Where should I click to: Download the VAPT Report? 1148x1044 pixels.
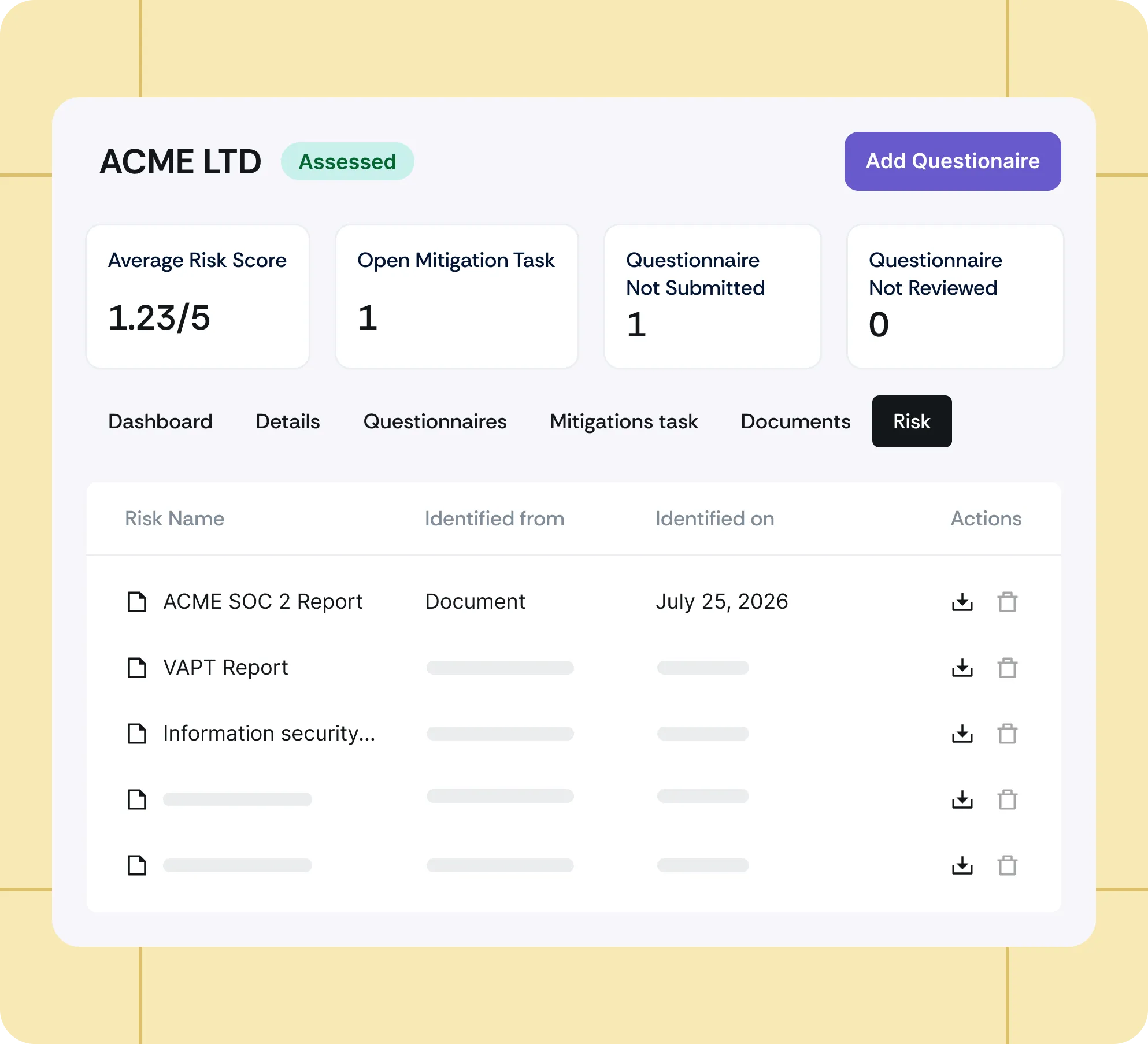click(962, 668)
